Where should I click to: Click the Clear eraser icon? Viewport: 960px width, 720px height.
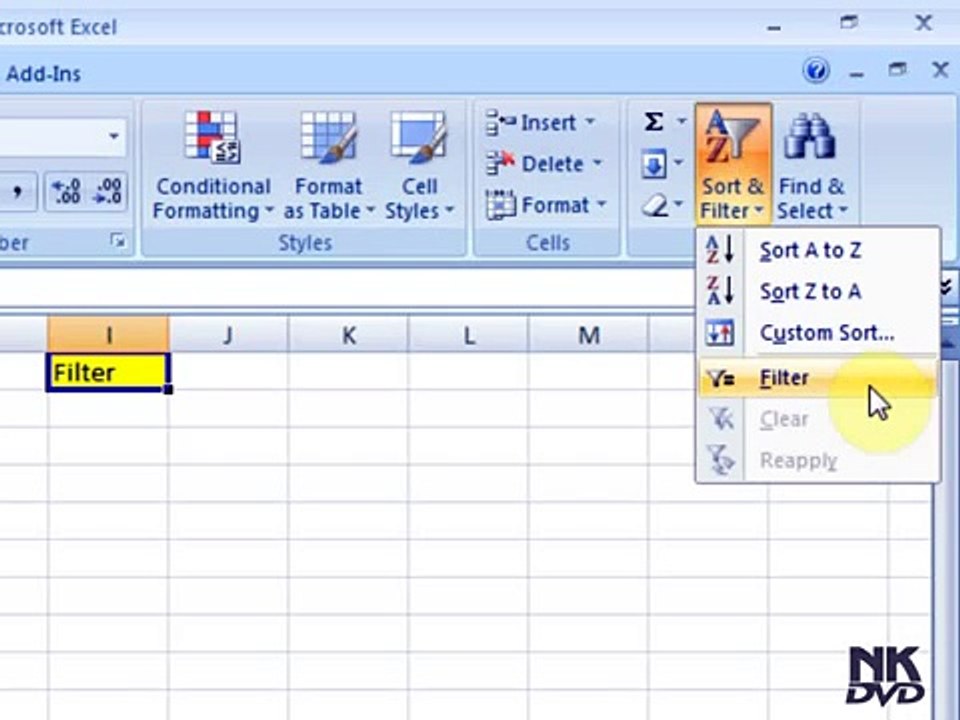coord(655,205)
